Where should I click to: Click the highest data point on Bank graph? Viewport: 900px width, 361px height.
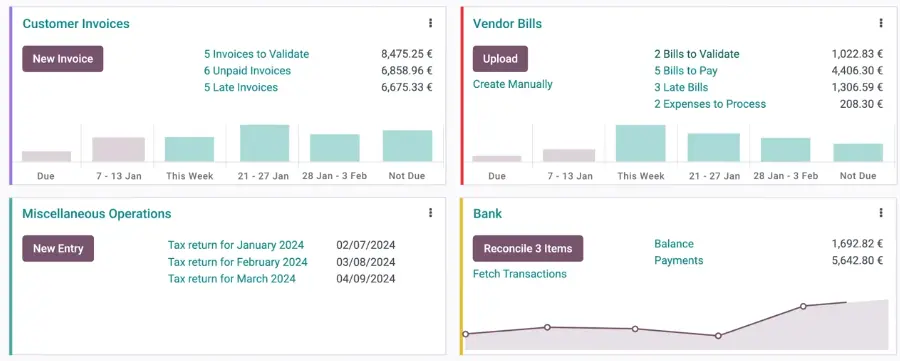pos(803,306)
